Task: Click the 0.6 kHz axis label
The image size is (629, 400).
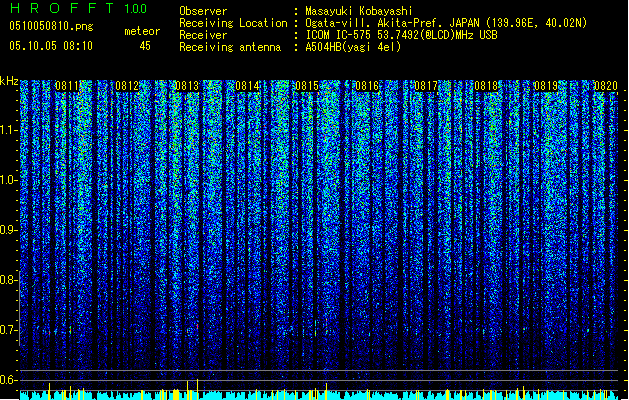Action: [x=8, y=380]
